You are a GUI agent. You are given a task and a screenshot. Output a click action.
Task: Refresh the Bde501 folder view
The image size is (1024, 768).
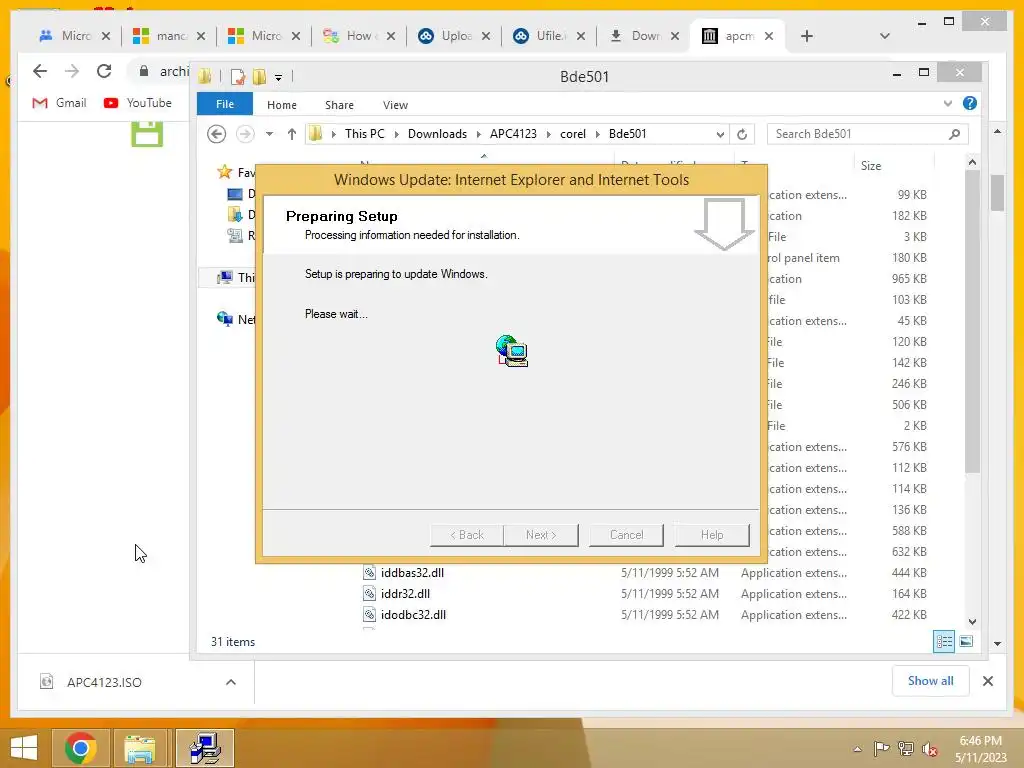point(742,135)
